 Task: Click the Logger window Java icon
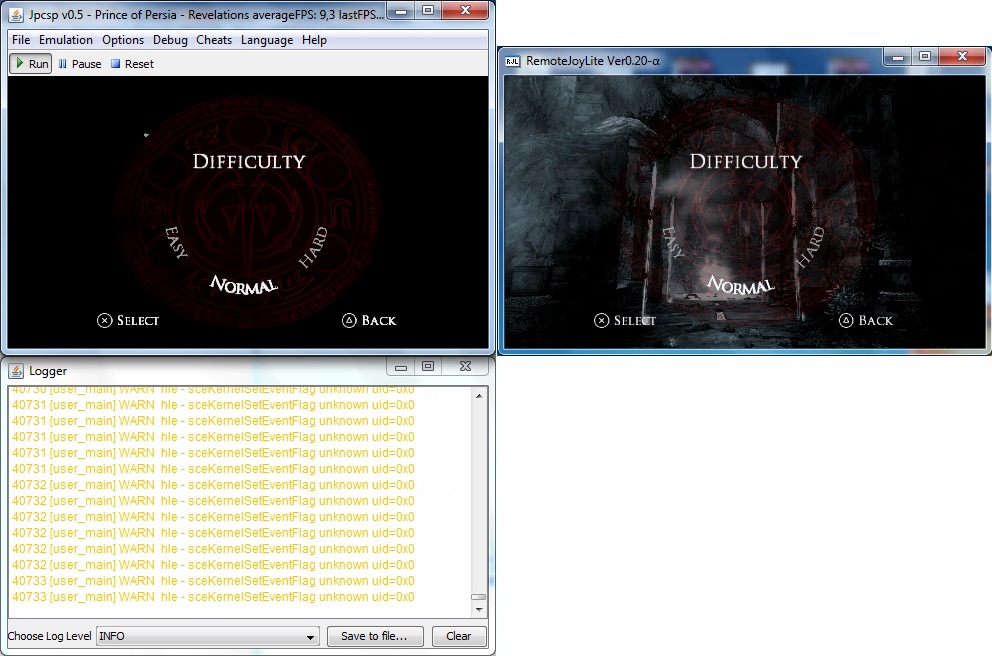[x=16, y=370]
